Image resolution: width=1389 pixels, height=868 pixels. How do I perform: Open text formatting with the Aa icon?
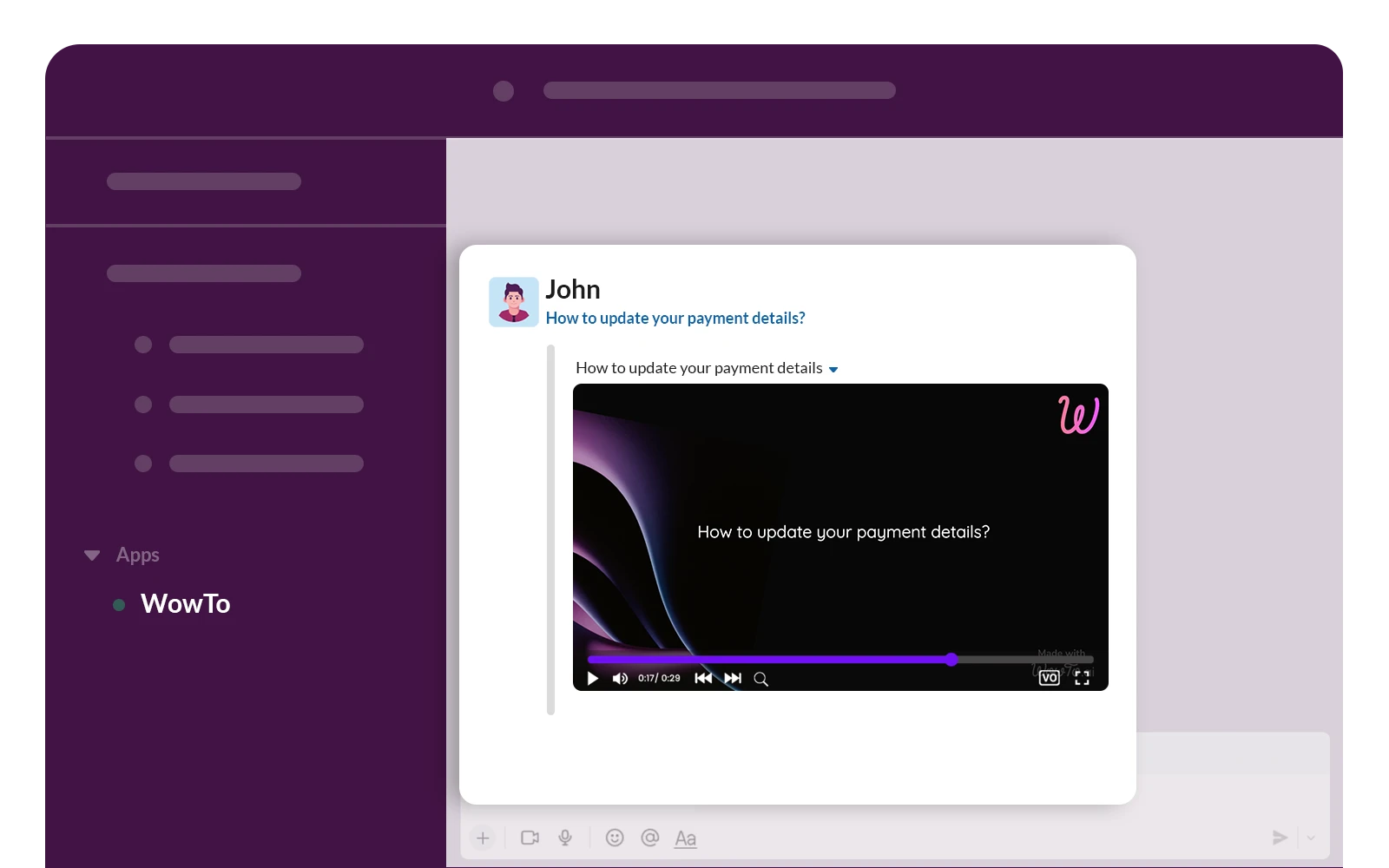686,838
